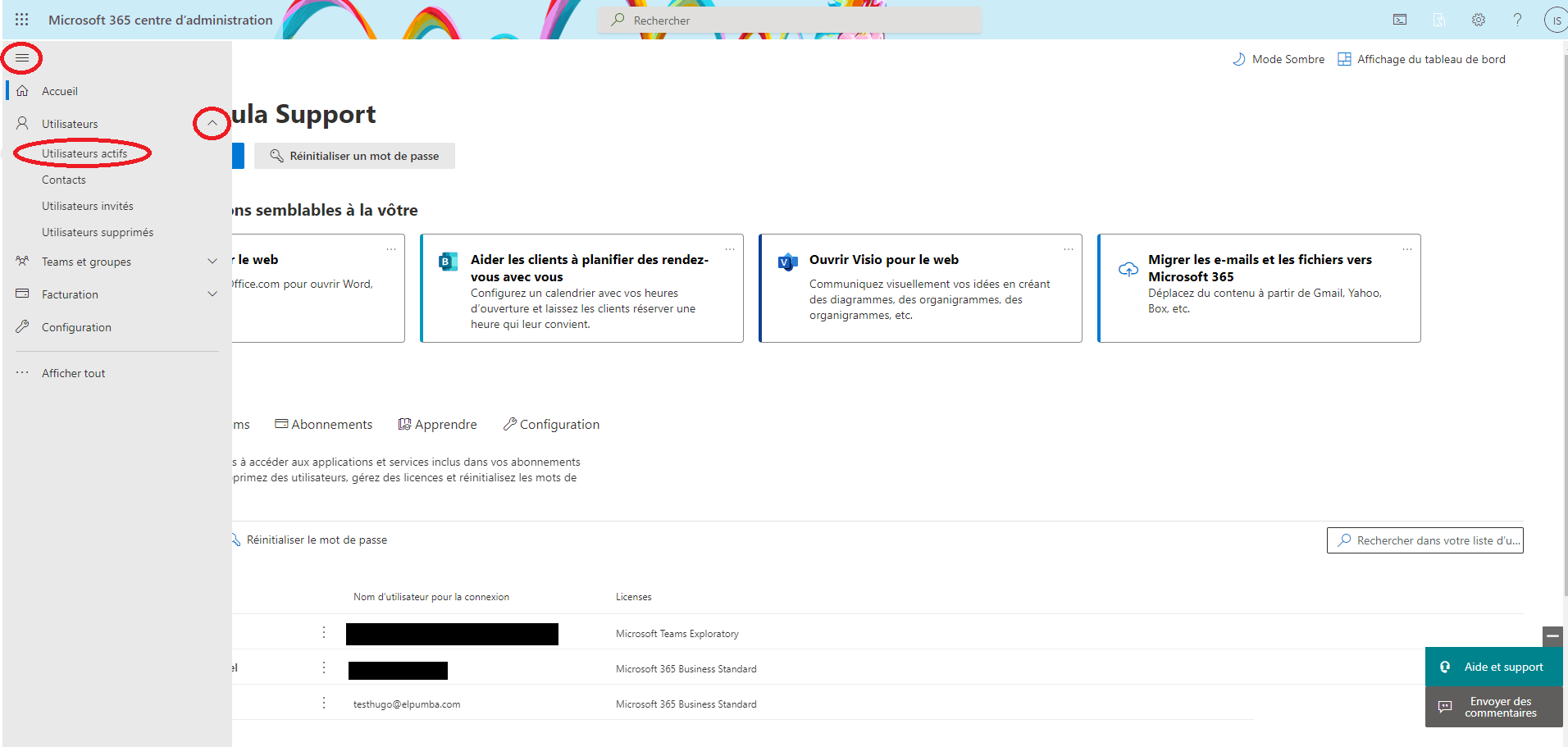Switch to the Apprendre tab

click(x=437, y=425)
